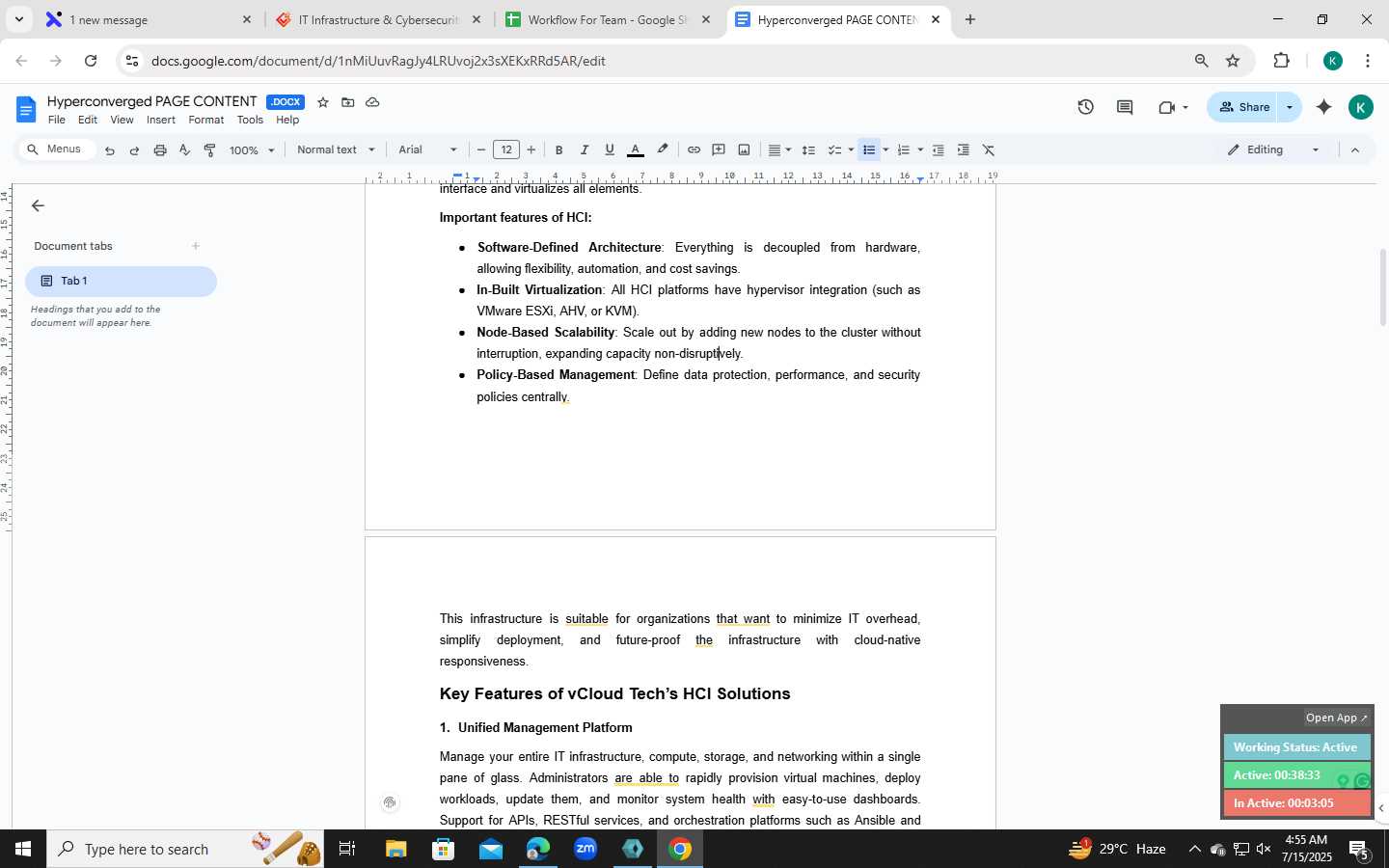Image resolution: width=1389 pixels, height=868 pixels.
Task: Click the Undo arrow in toolbar
Action: (x=110, y=150)
